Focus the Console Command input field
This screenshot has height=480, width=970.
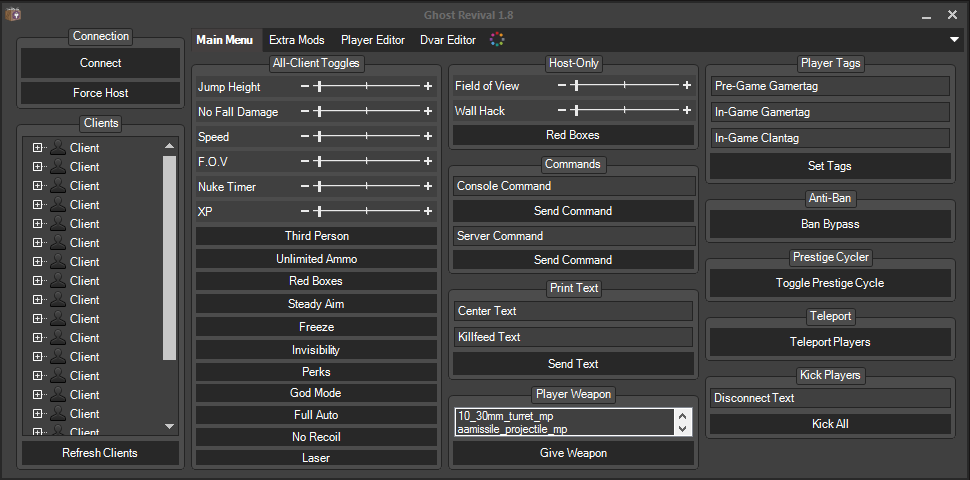coord(573,186)
